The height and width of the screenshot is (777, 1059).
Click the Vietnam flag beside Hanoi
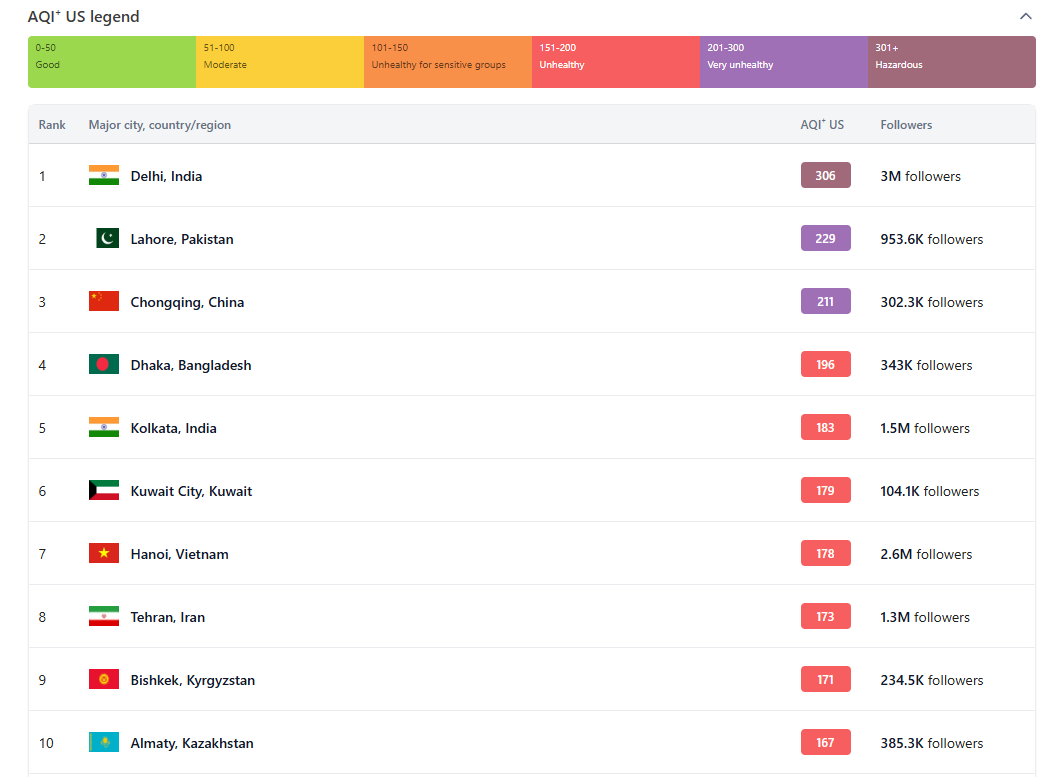coord(104,554)
